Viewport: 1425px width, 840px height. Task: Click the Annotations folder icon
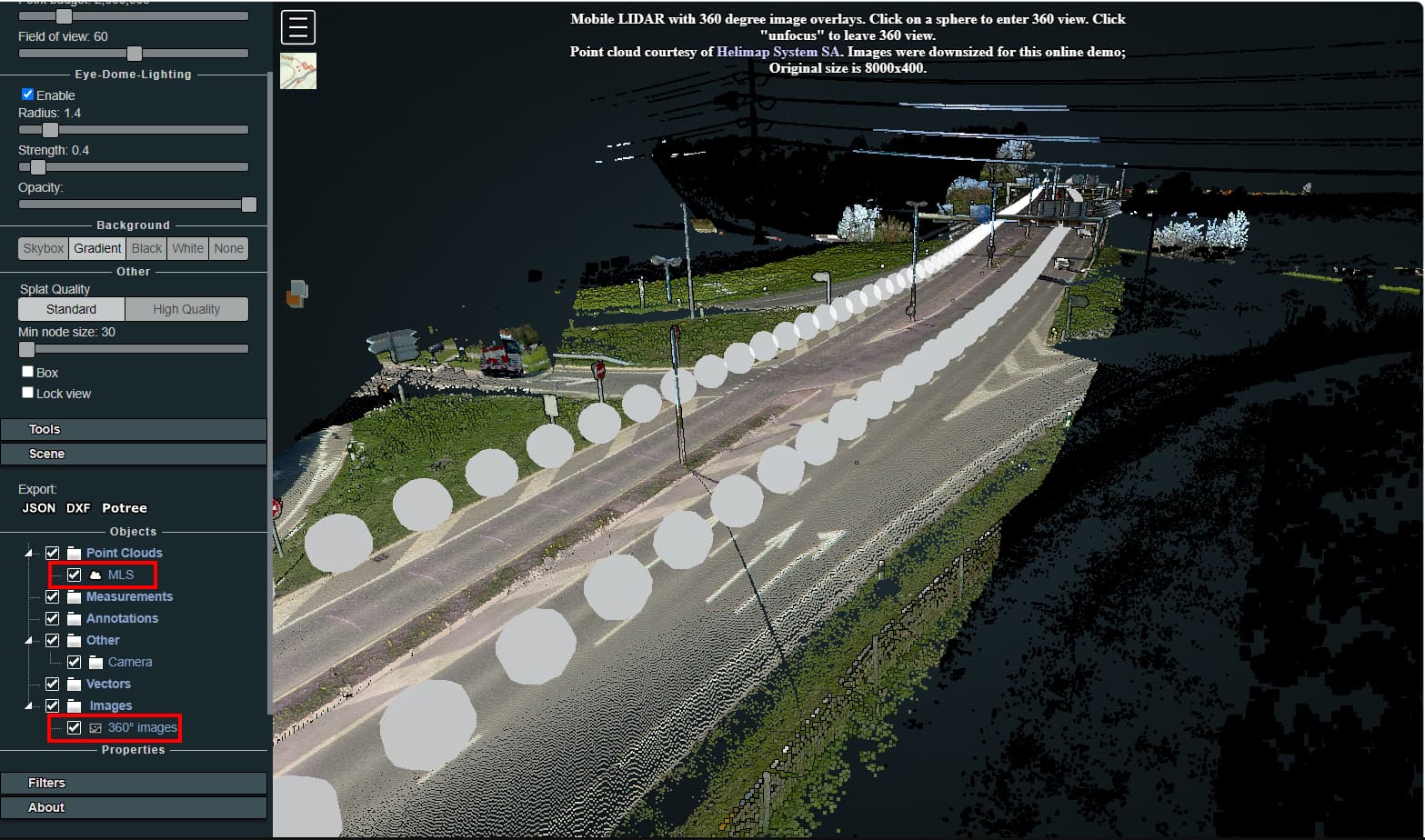pos(73,618)
